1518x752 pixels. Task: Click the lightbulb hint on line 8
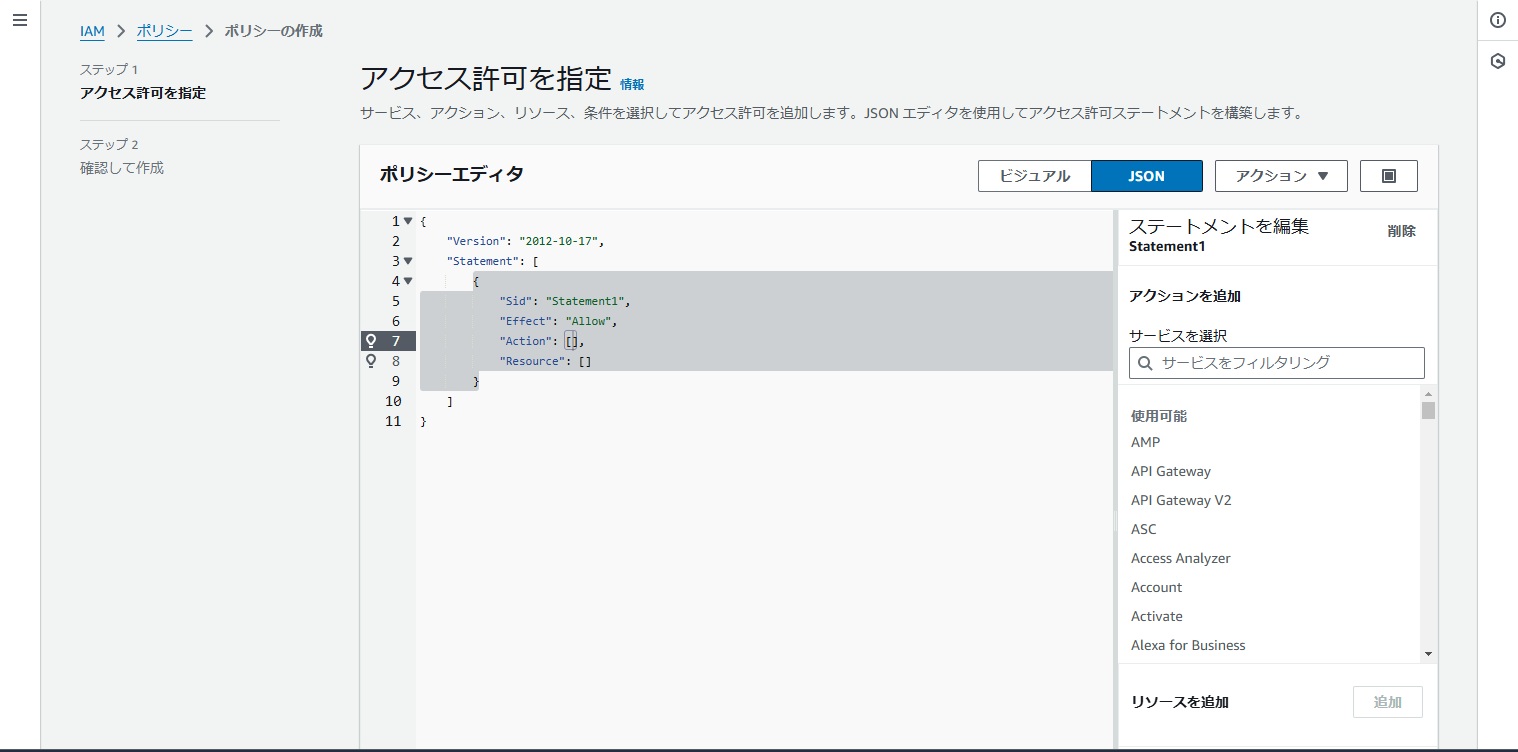[x=370, y=360]
